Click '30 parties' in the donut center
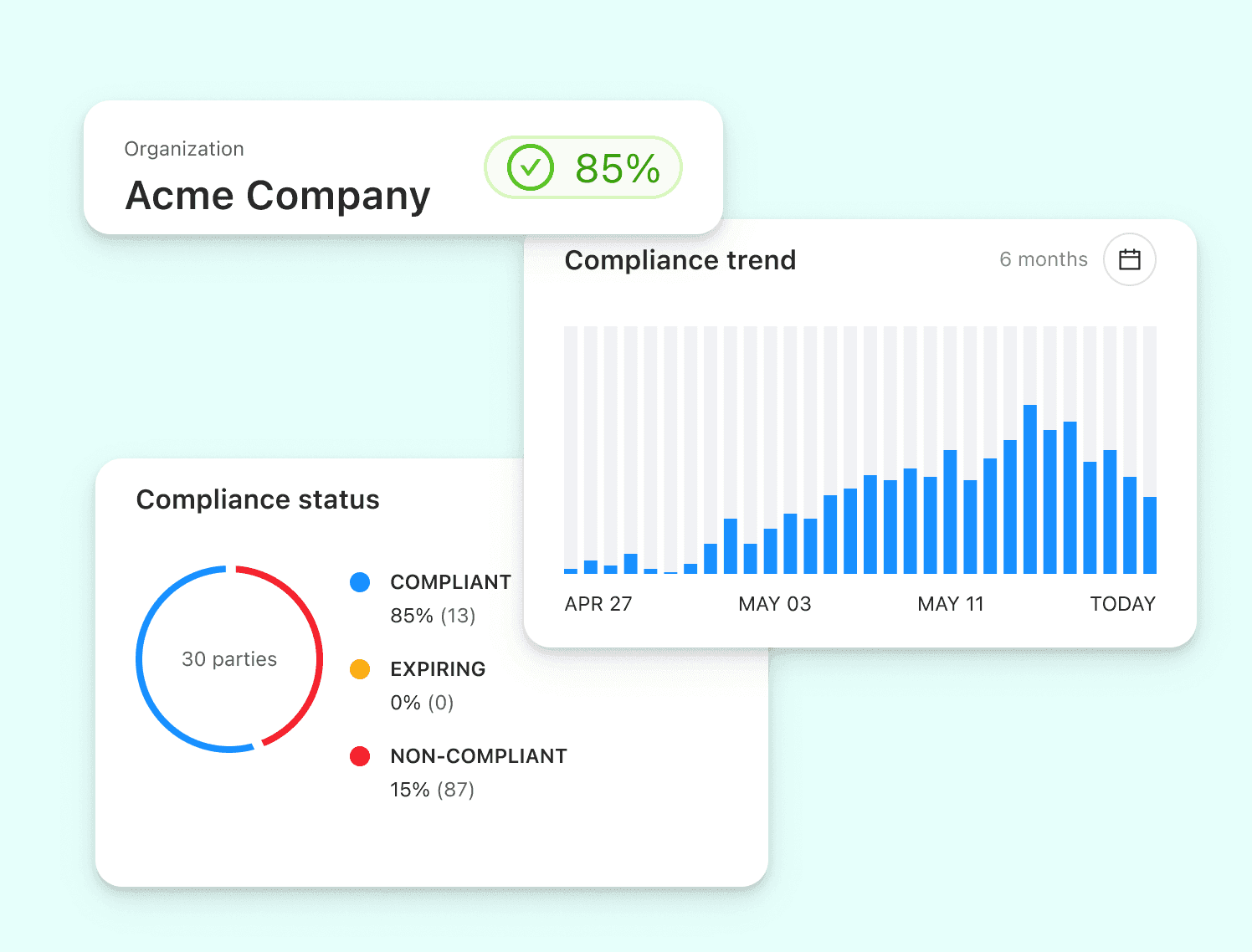Image resolution: width=1252 pixels, height=952 pixels. (x=229, y=659)
